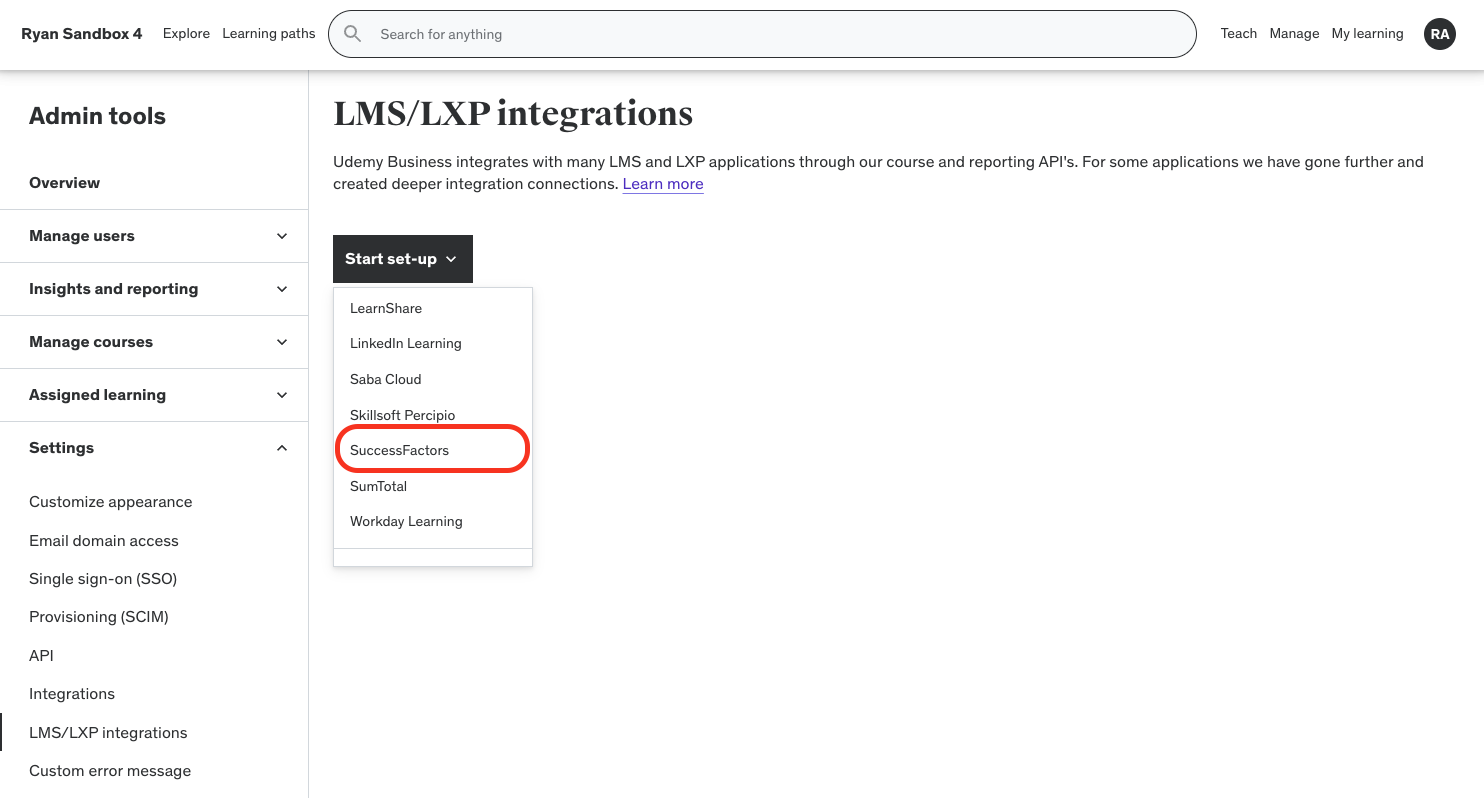This screenshot has height=798, width=1484.
Task: Click the Insights and reporting label
Action: coord(114,289)
